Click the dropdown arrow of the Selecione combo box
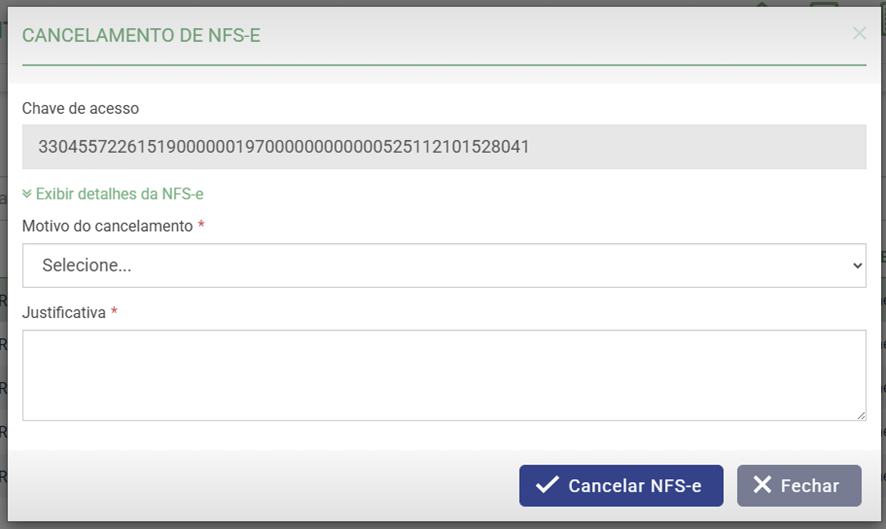This screenshot has width=886, height=529. tap(856, 266)
